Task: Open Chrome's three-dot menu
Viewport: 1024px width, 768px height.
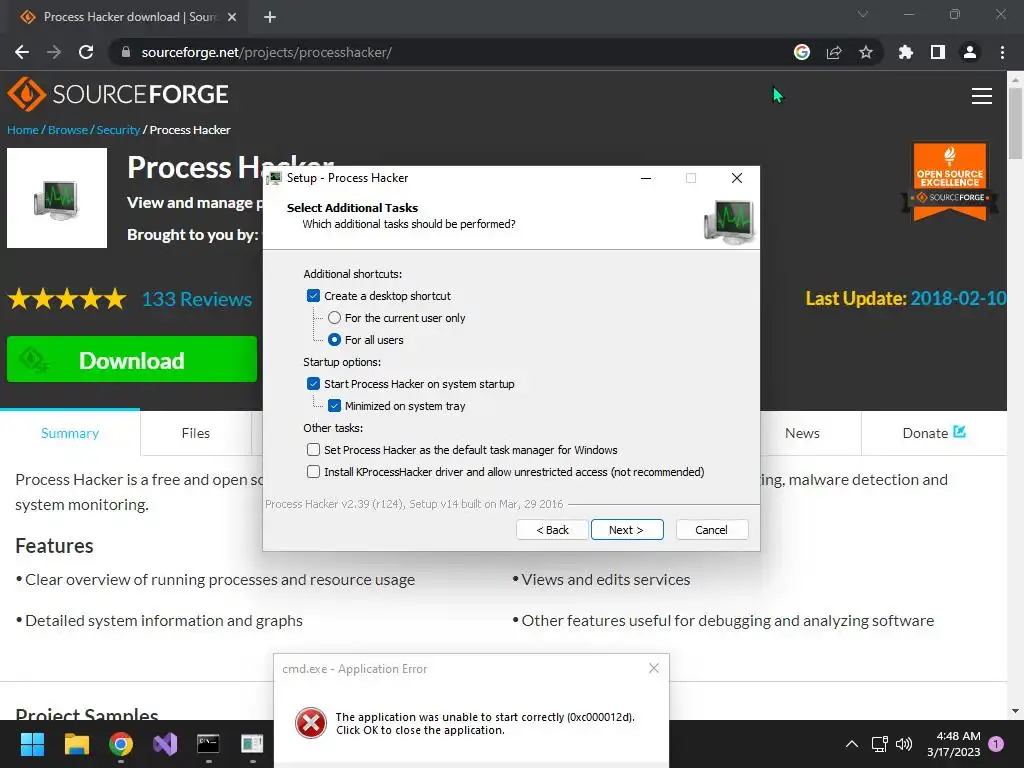Action: point(1002,52)
